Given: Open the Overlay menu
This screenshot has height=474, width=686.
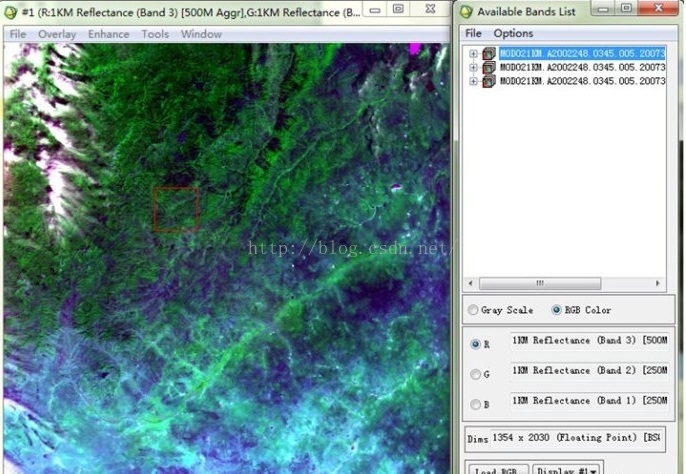Looking at the screenshot, I should click(57, 34).
